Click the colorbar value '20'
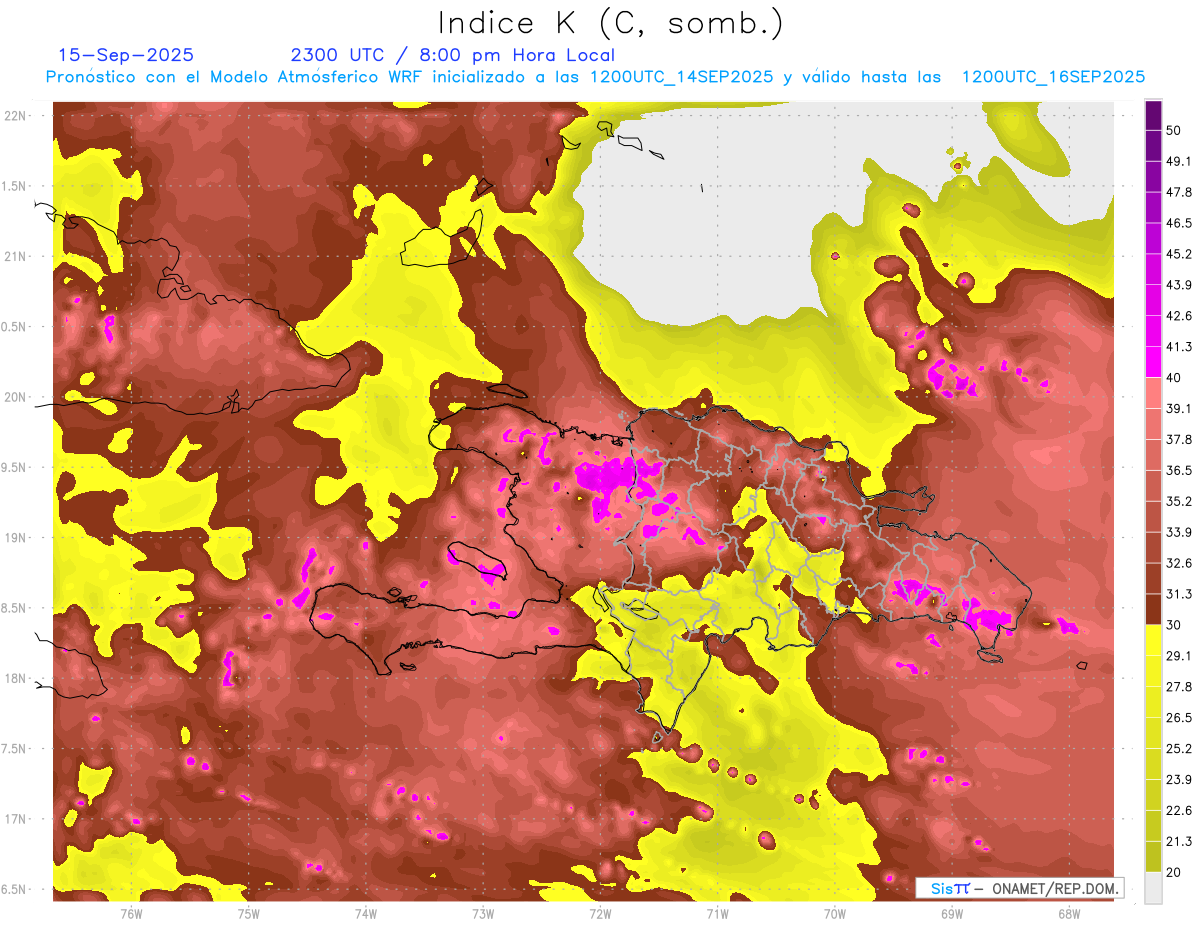This screenshot has width=1200, height=927. [1173, 872]
